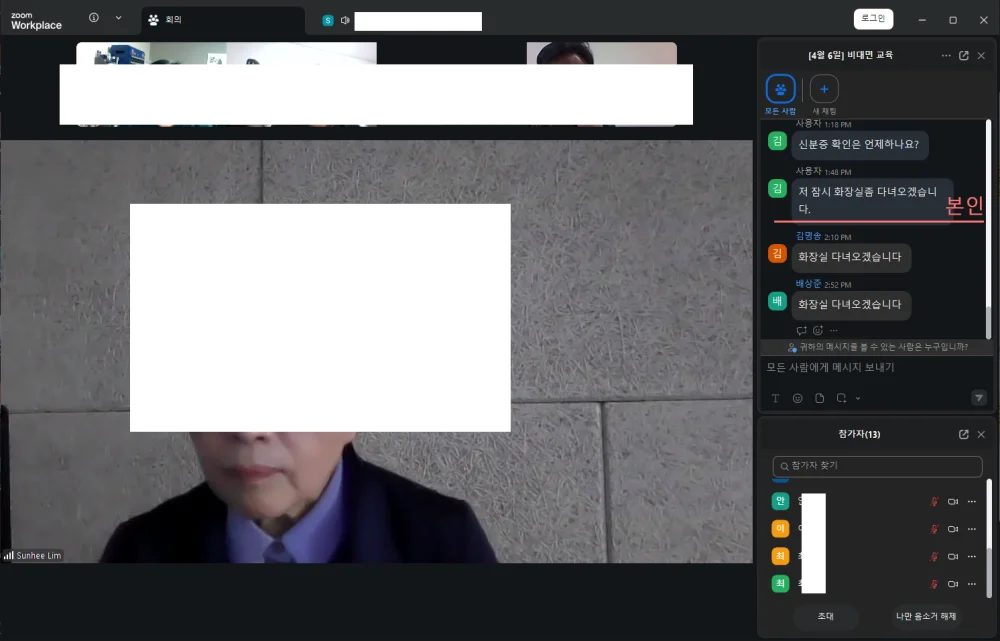Focus the 참가자 찾기 search field
The image size is (1000, 641).
tap(877, 466)
